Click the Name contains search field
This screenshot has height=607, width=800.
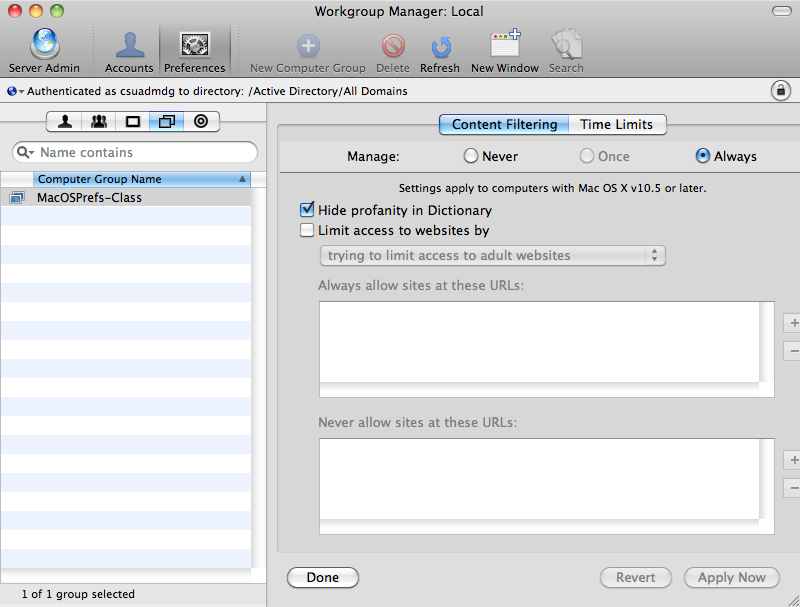point(135,152)
